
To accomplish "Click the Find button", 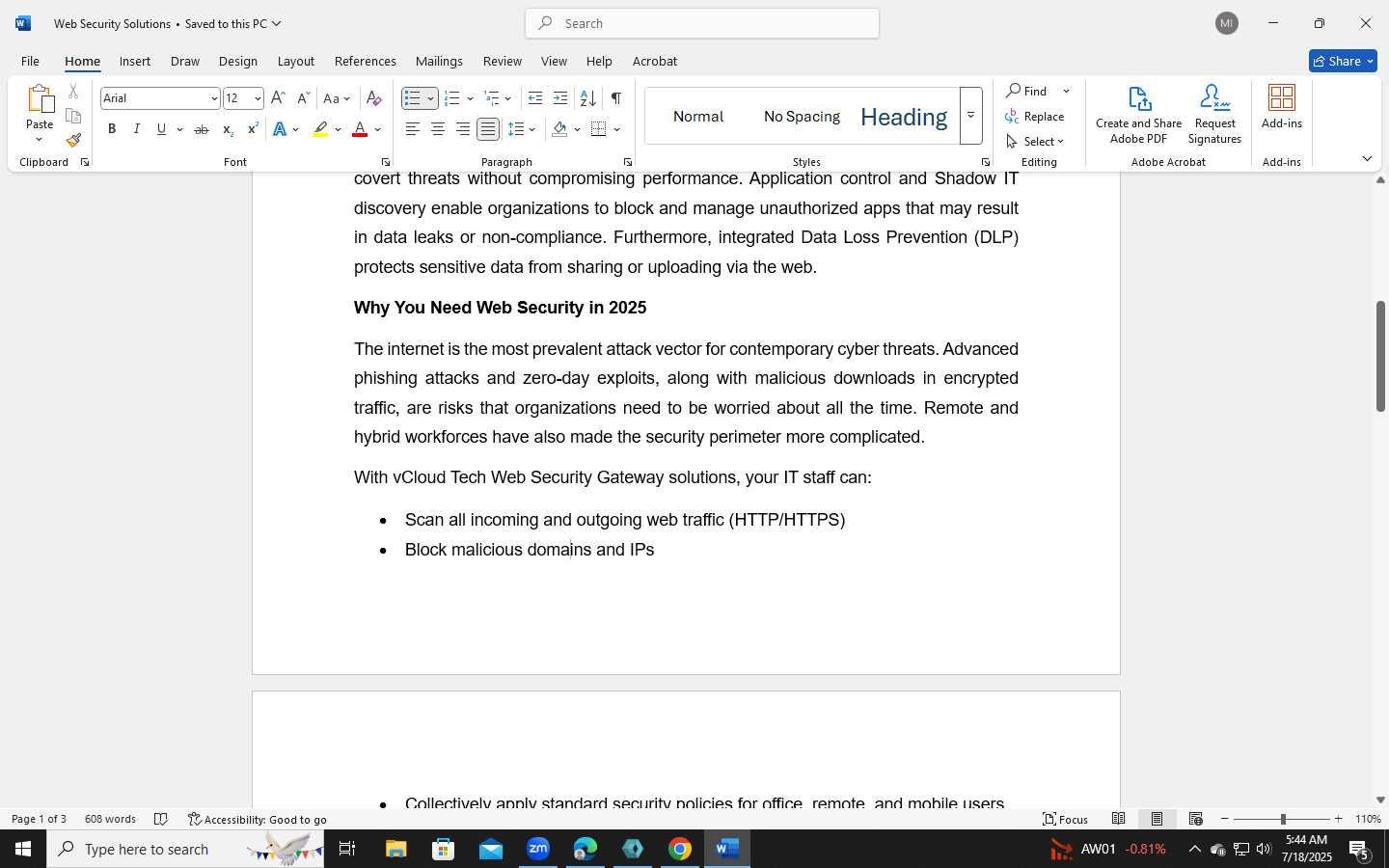I will tap(1027, 91).
